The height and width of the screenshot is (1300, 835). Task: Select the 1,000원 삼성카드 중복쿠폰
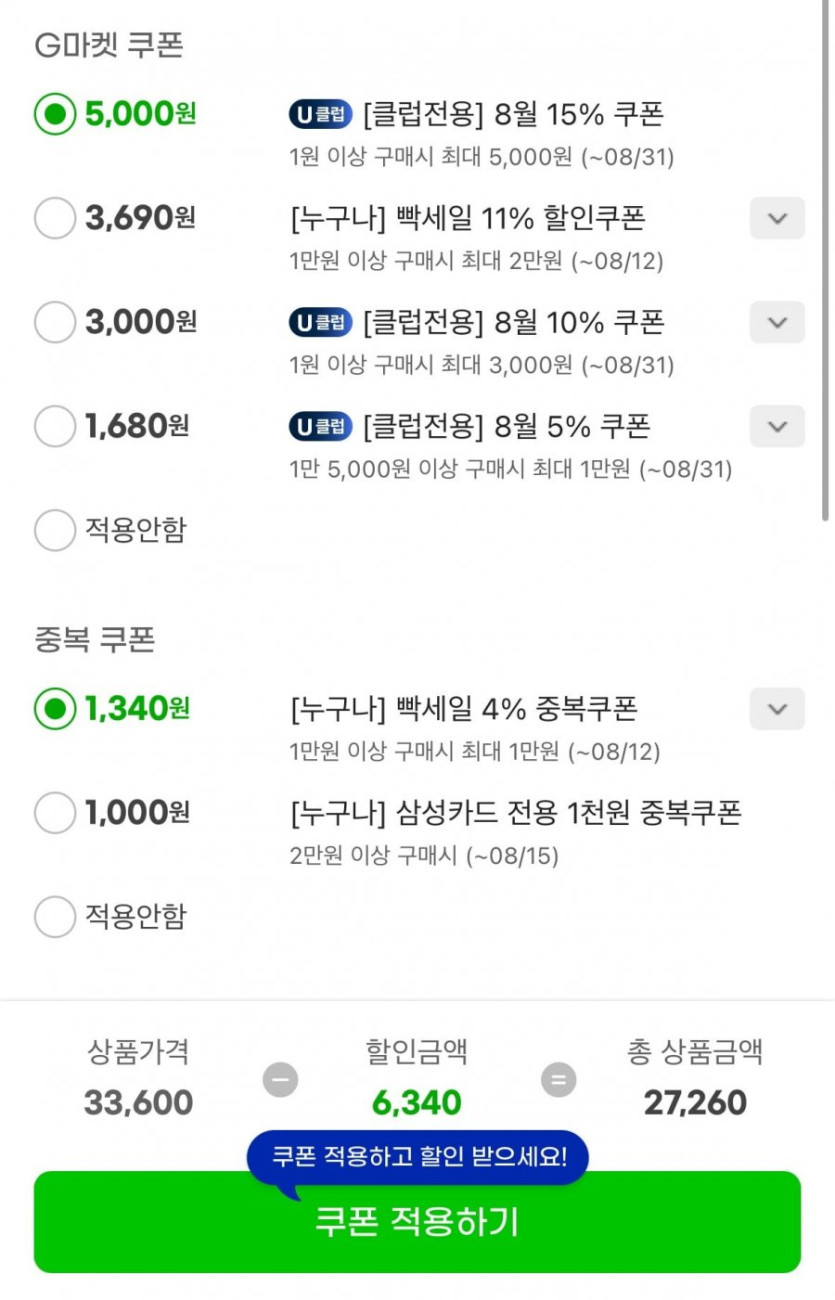click(x=54, y=813)
